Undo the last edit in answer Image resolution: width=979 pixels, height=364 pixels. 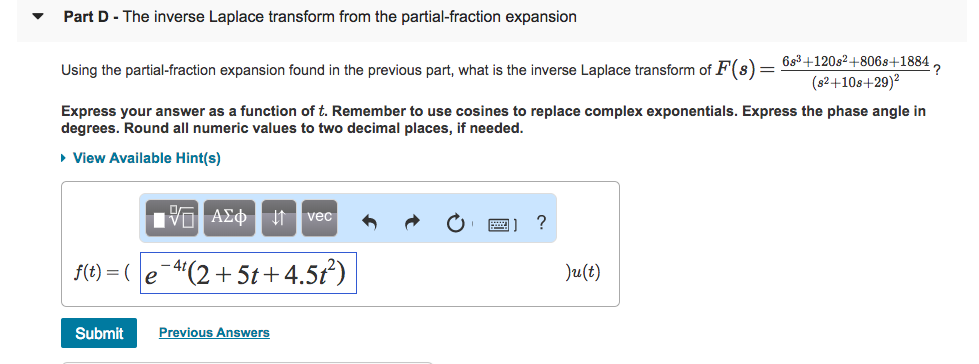[x=370, y=222]
